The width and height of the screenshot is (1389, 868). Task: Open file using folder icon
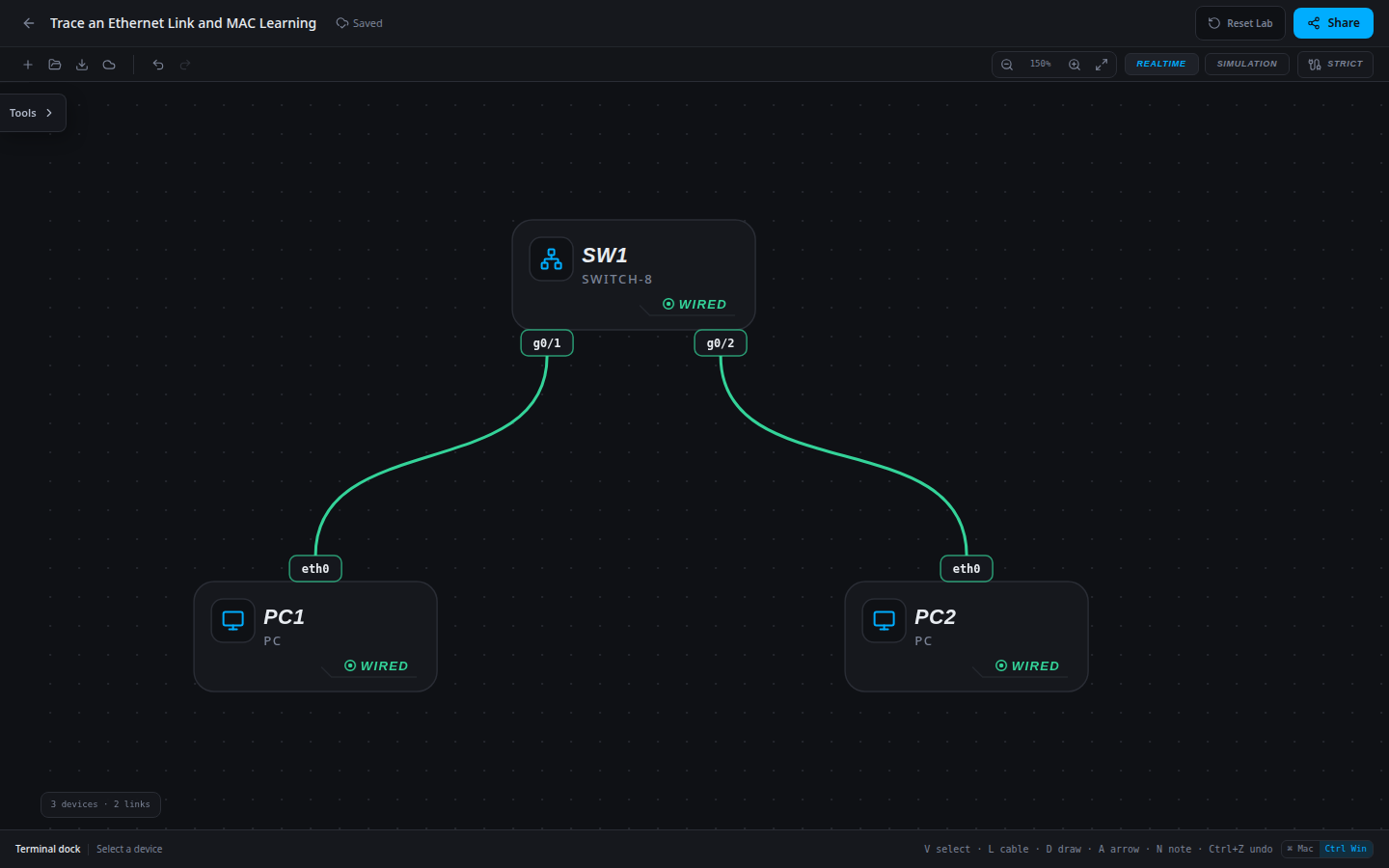[55, 65]
